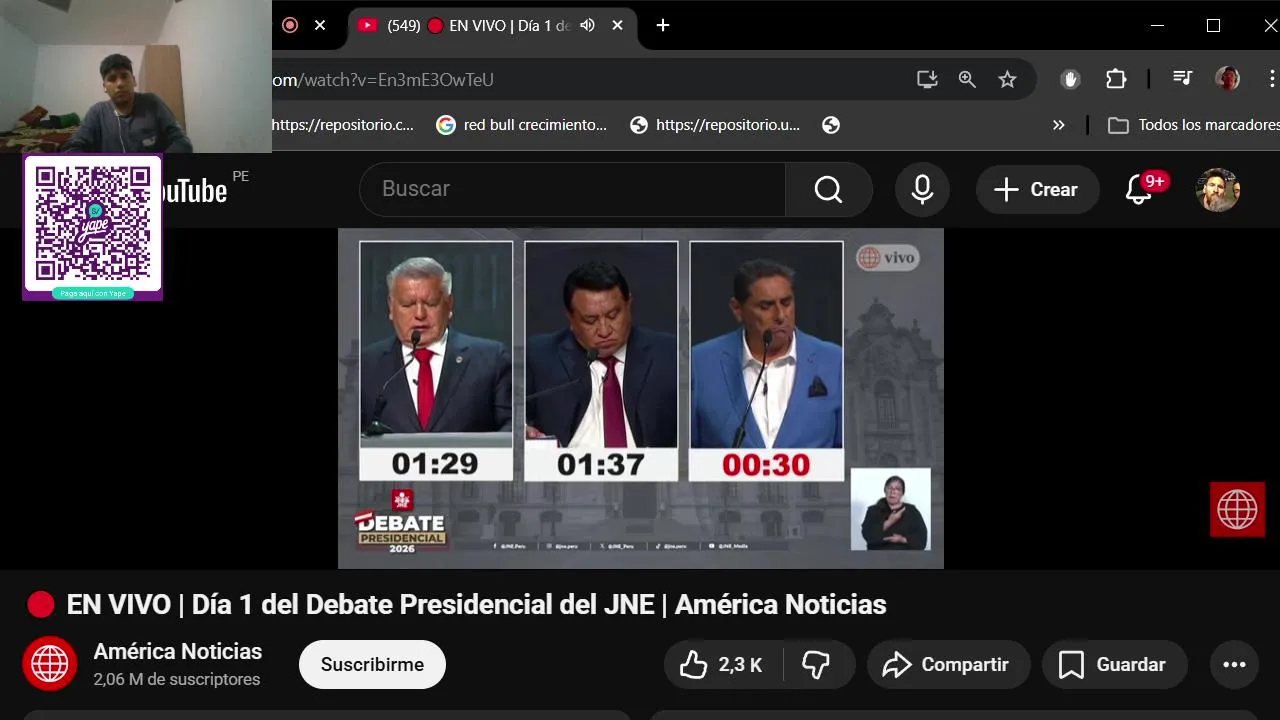This screenshot has width=1280, height=720.
Task: Open the Chrome three-dot menu
Action: coord(1272,79)
